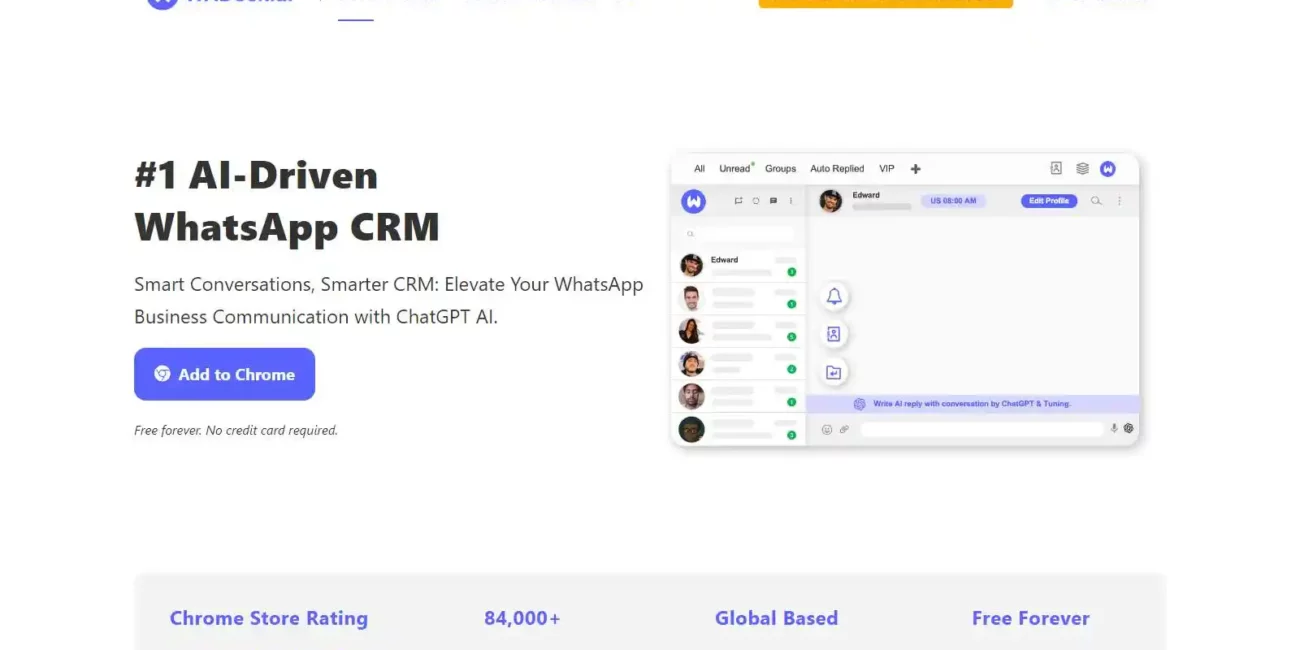Open the chat list three-dot menu
The height and width of the screenshot is (650, 1300).
tap(791, 201)
